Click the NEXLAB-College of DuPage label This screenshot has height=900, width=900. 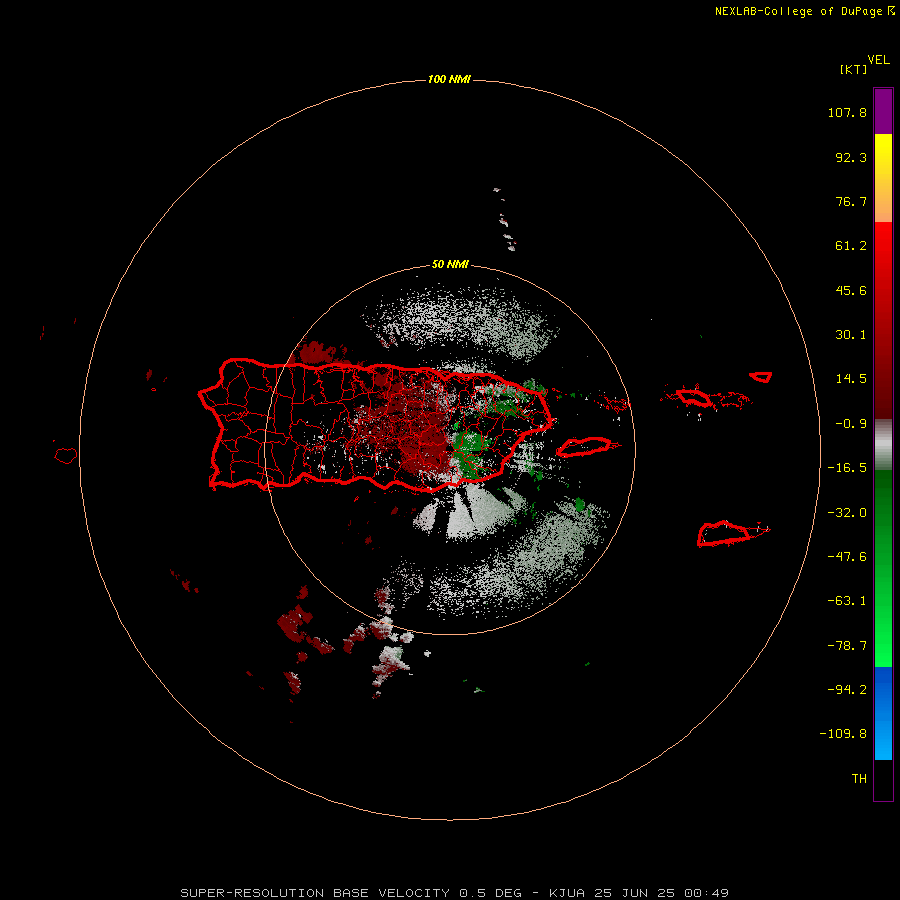pyautogui.click(x=804, y=11)
